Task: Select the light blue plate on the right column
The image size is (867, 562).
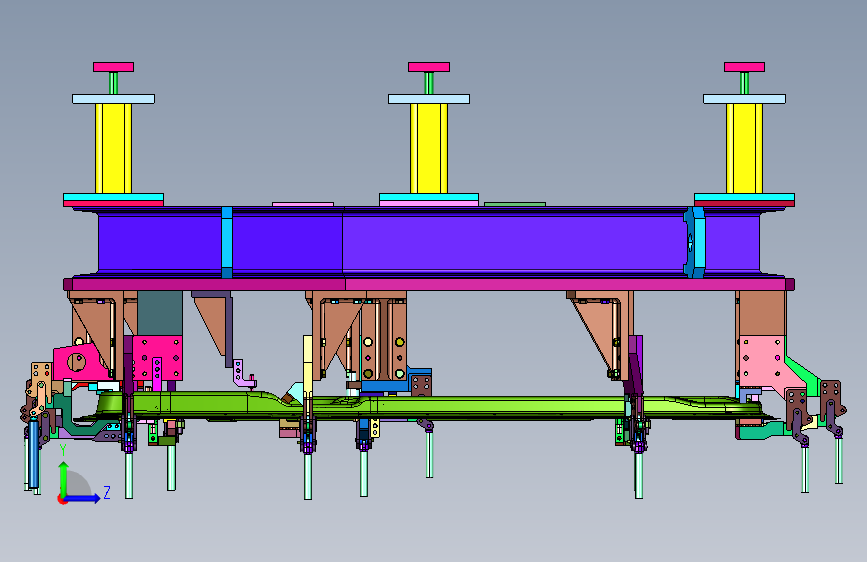Action: pos(744,99)
